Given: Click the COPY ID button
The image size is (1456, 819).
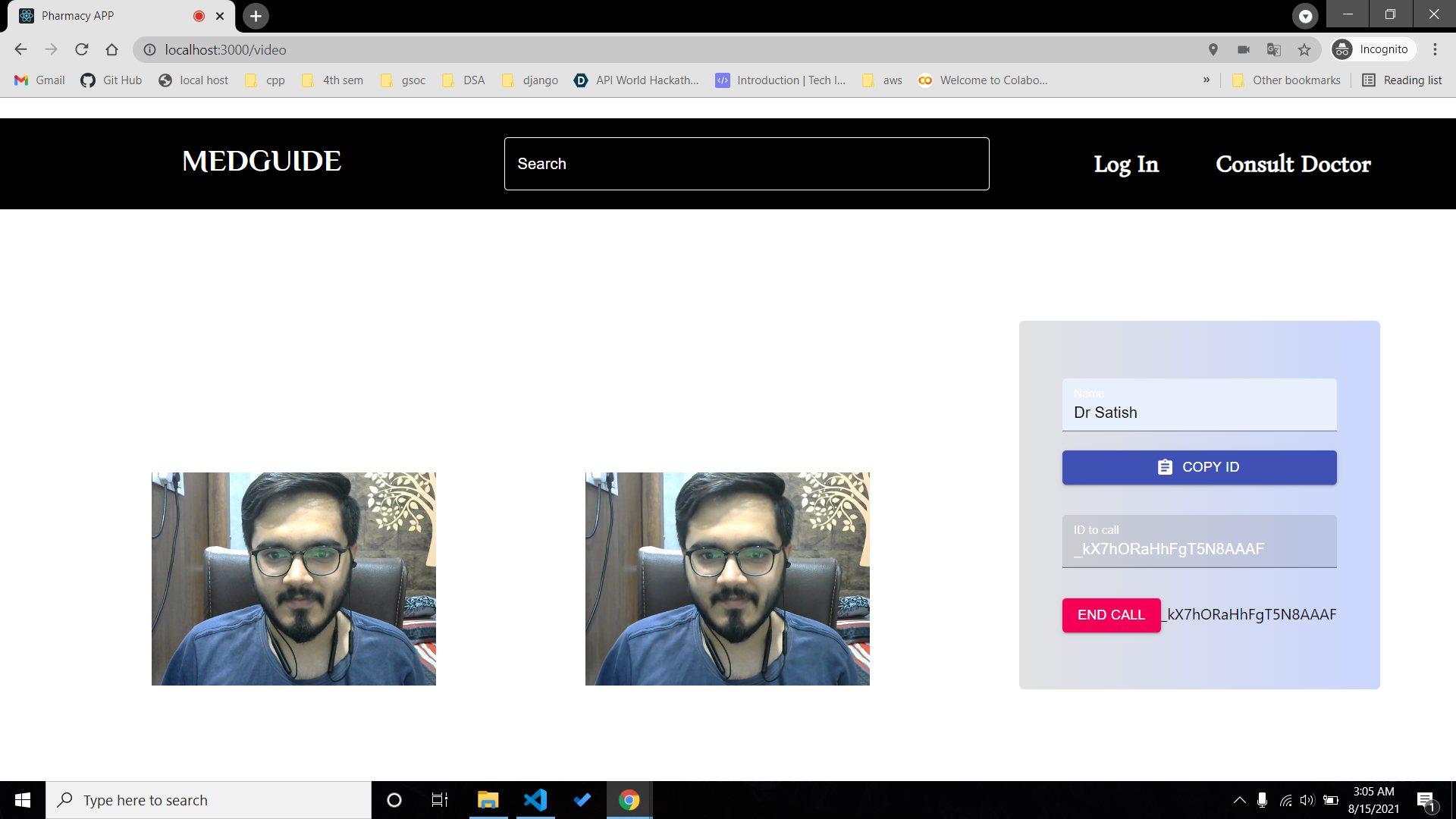Looking at the screenshot, I should [1199, 467].
